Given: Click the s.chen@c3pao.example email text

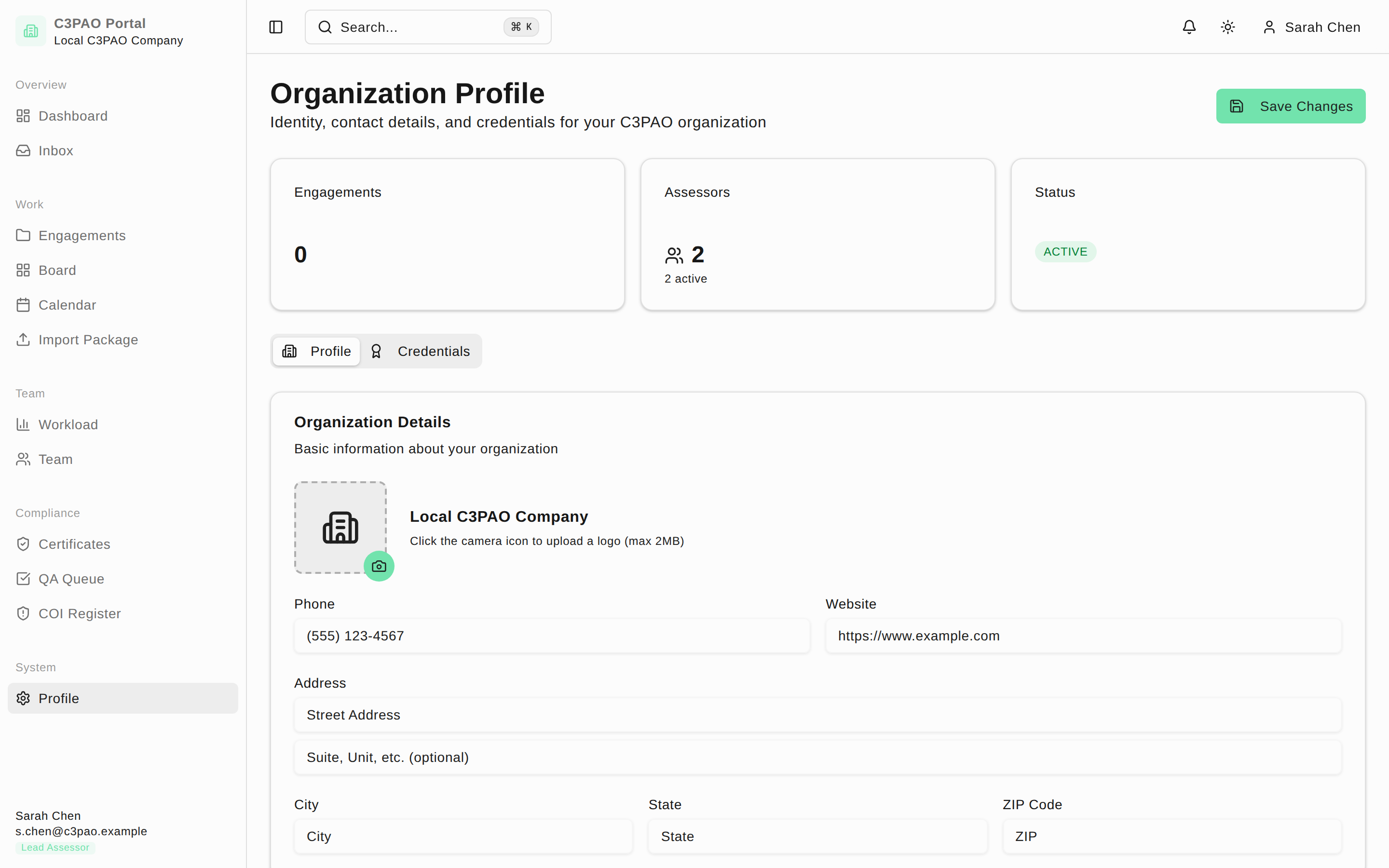Looking at the screenshot, I should click(x=81, y=831).
